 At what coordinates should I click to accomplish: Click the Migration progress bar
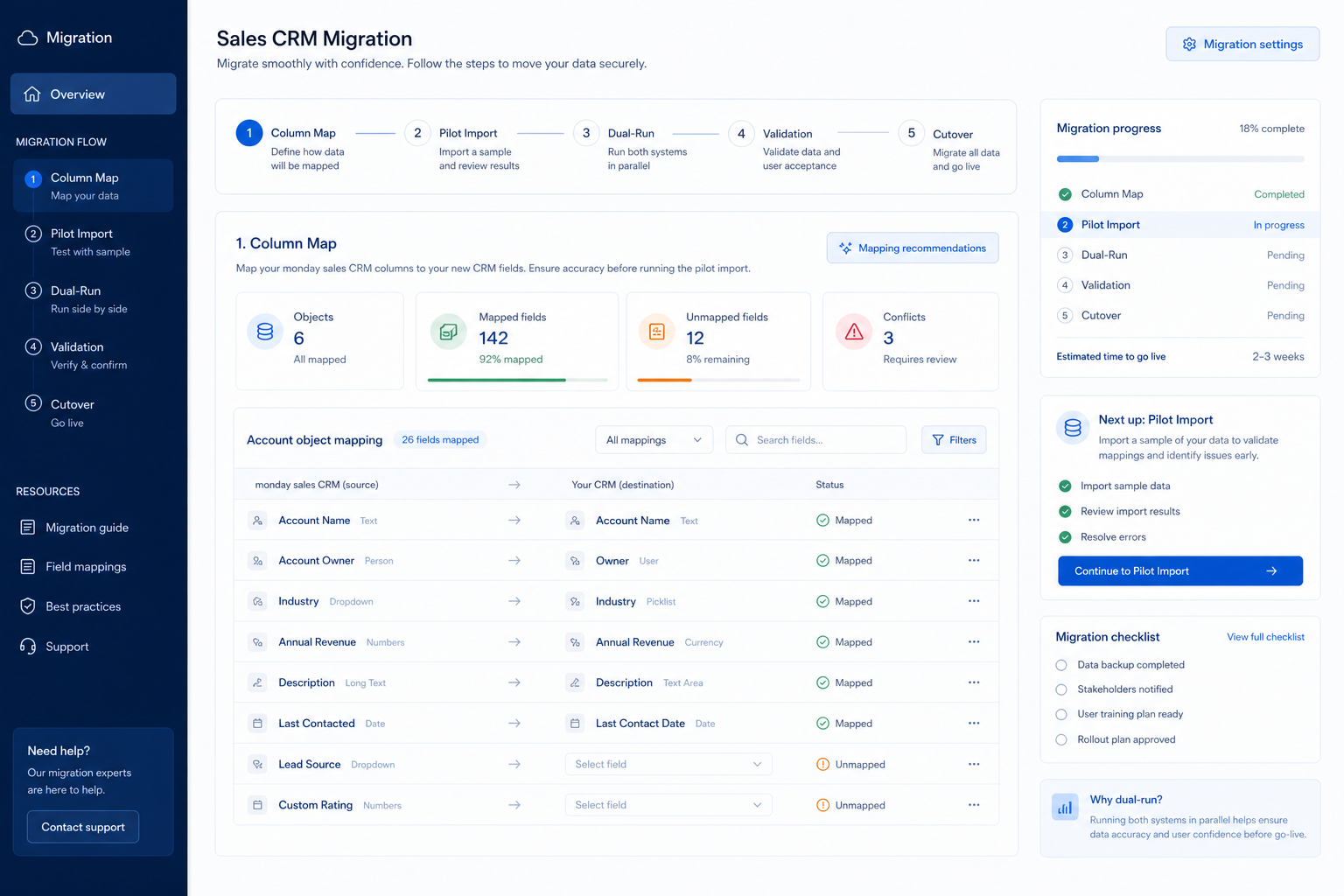pos(1180,158)
